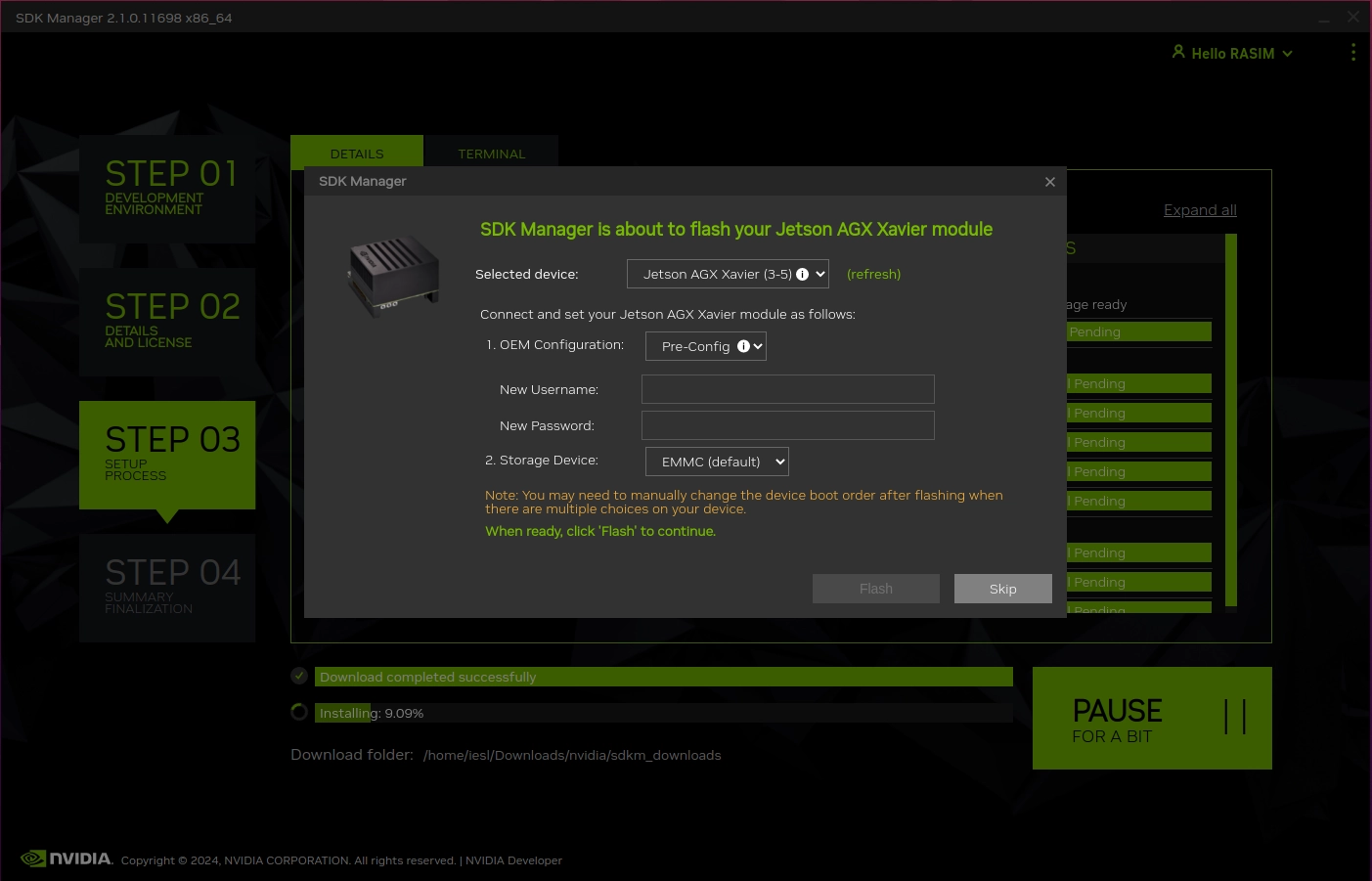Click the info icon next to Jetson AGX Xavier

803,275
